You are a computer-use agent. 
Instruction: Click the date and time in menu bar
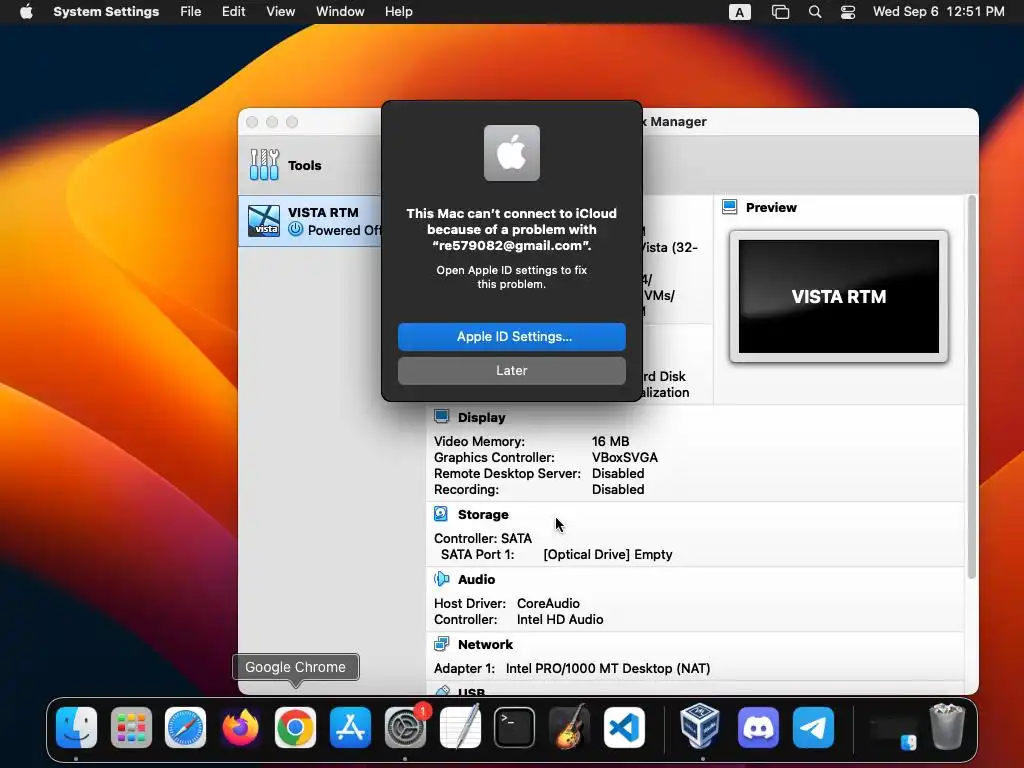click(938, 12)
